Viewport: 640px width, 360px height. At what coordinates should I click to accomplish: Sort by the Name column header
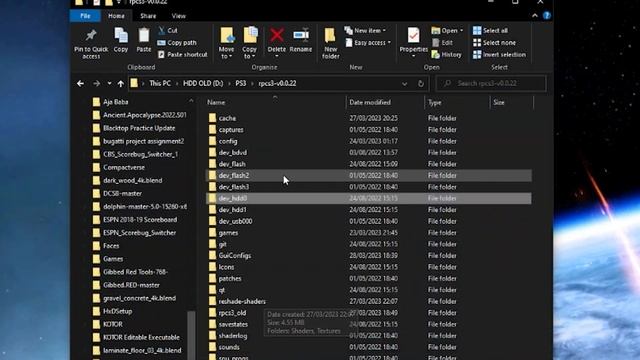(216, 102)
